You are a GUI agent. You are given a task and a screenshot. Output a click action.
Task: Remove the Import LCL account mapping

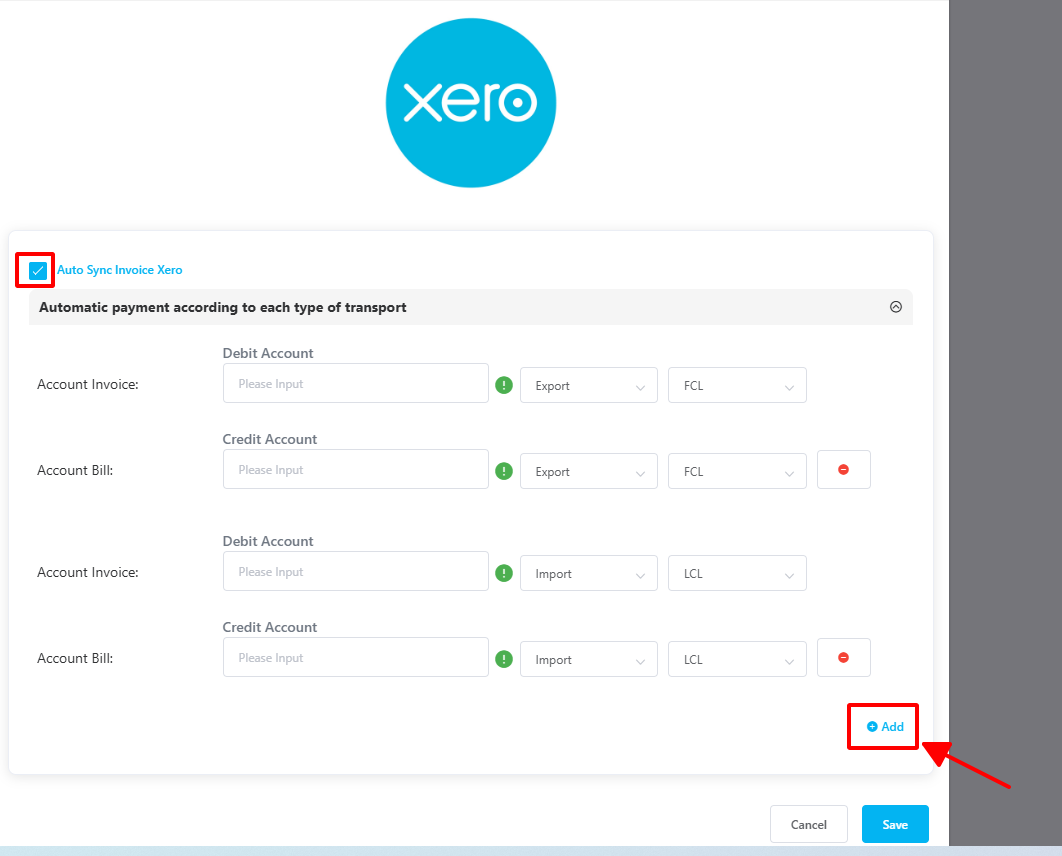coord(844,658)
